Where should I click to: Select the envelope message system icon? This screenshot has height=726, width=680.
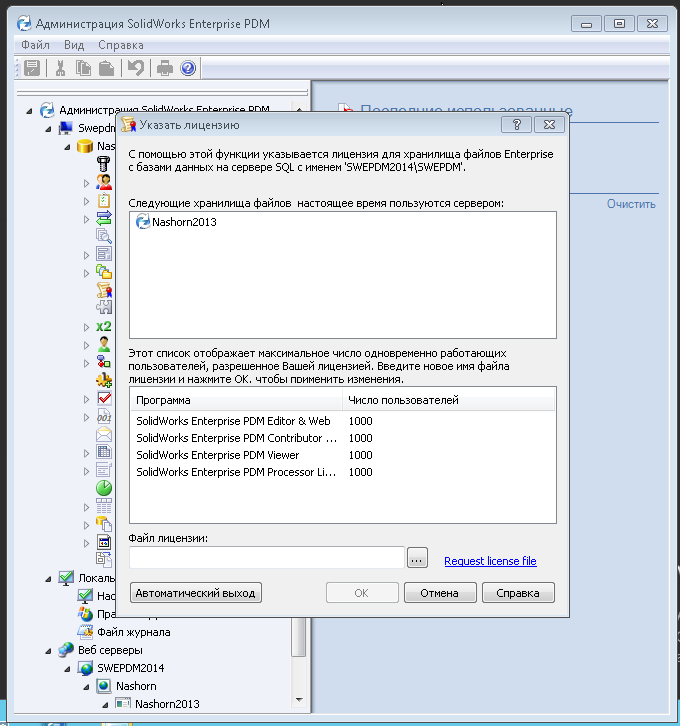[x=104, y=434]
